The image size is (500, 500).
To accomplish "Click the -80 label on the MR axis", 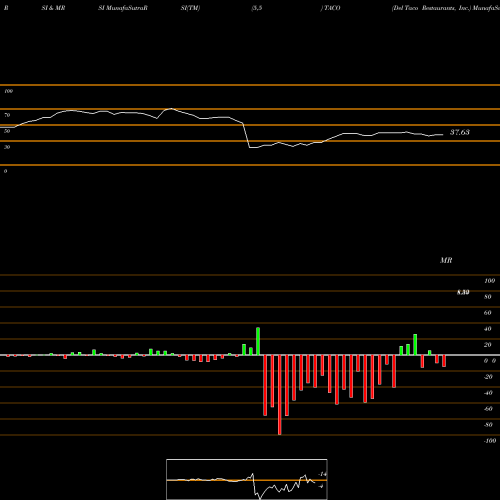I will pos(488,425).
